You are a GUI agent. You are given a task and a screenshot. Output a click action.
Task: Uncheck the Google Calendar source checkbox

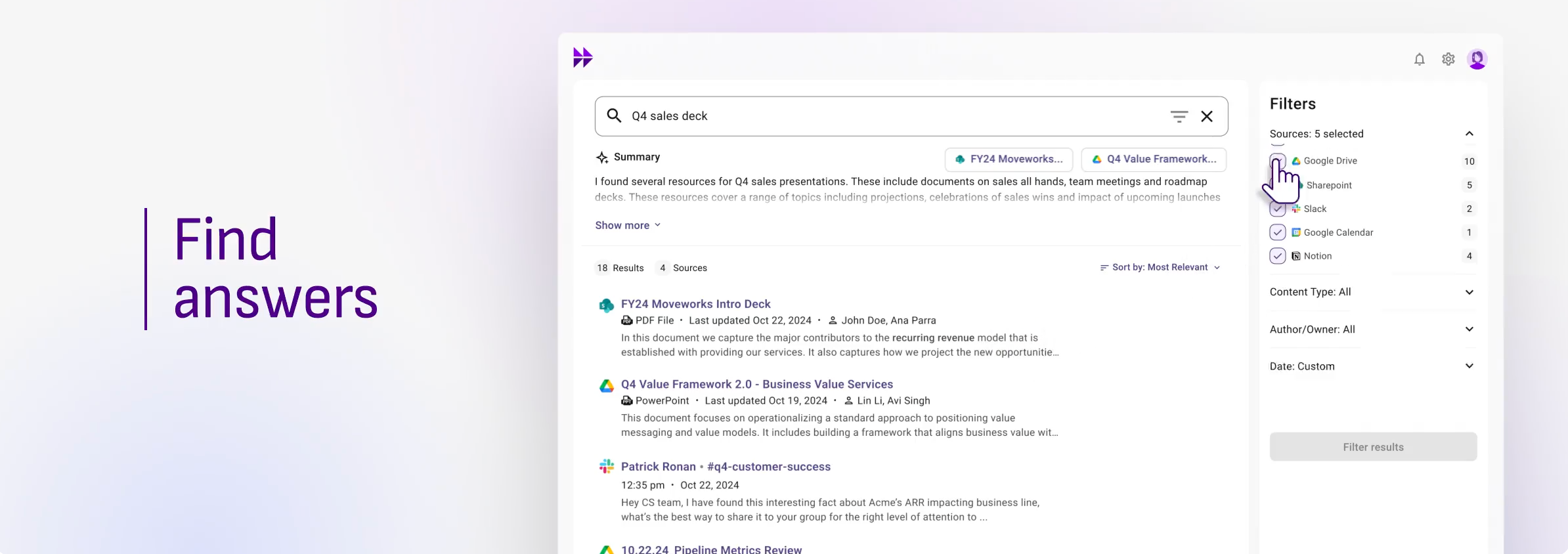(1277, 232)
